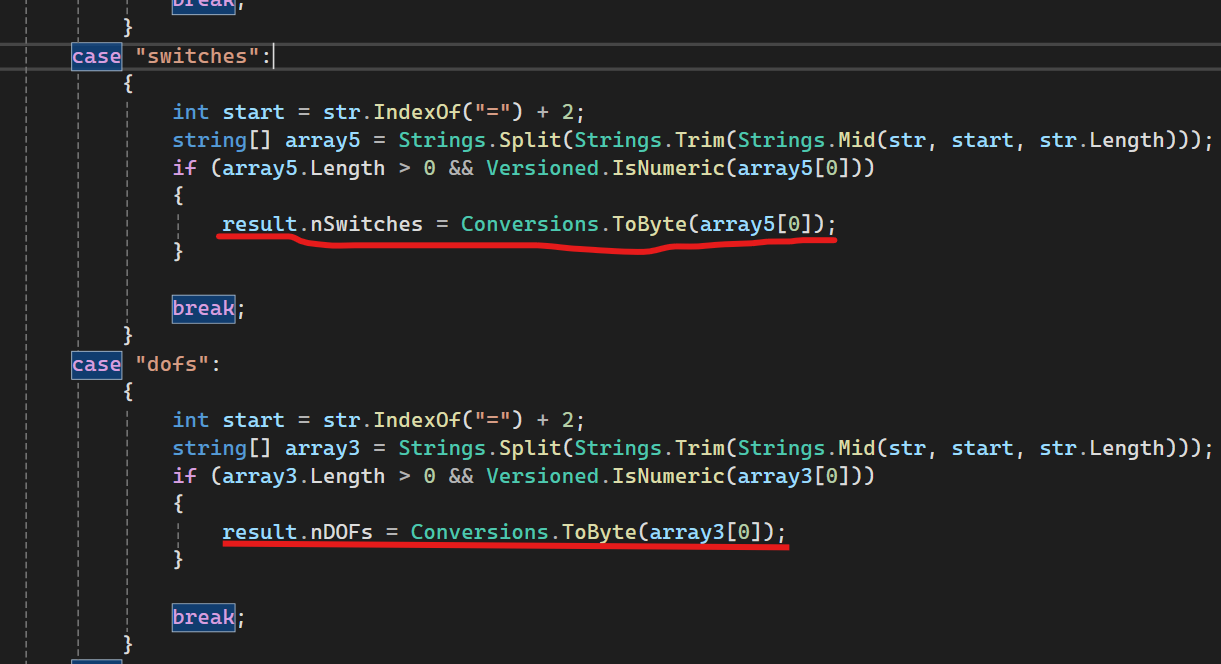This screenshot has height=664, width=1221.
Task: Click IsNumeric in the array5 condition
Action: click(668, 168)
